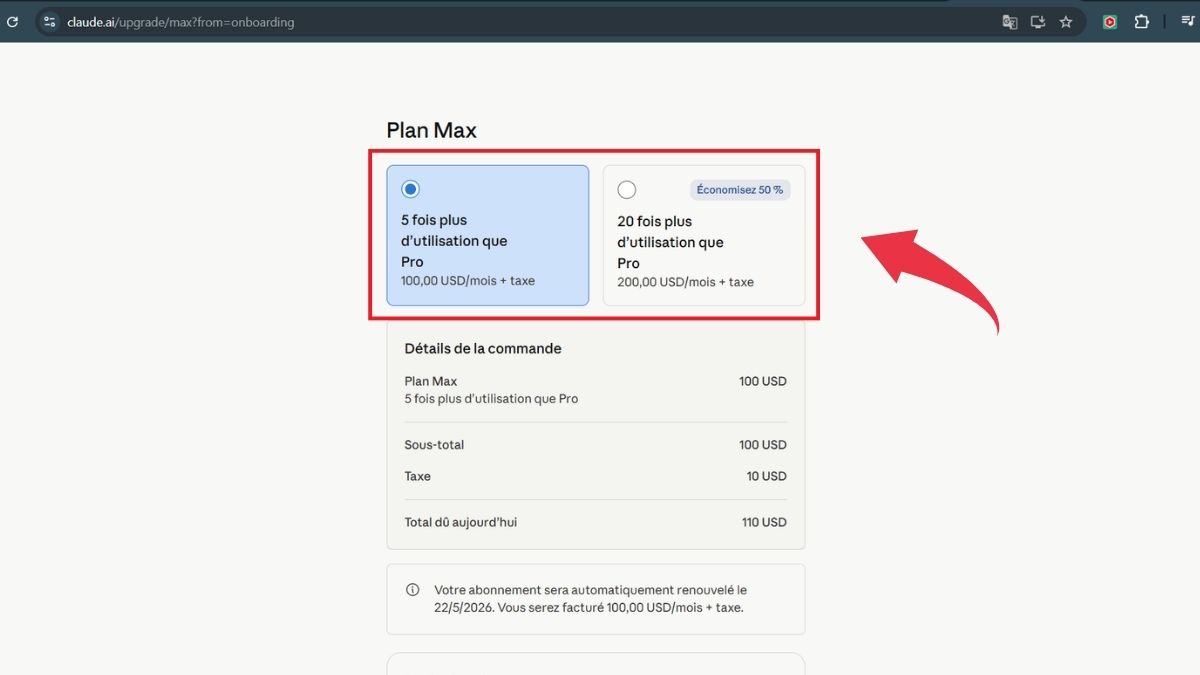Click the Sous-total label
Image resolution: width=1200 pixels, height=675 pixels.
(x=434, y=445)
